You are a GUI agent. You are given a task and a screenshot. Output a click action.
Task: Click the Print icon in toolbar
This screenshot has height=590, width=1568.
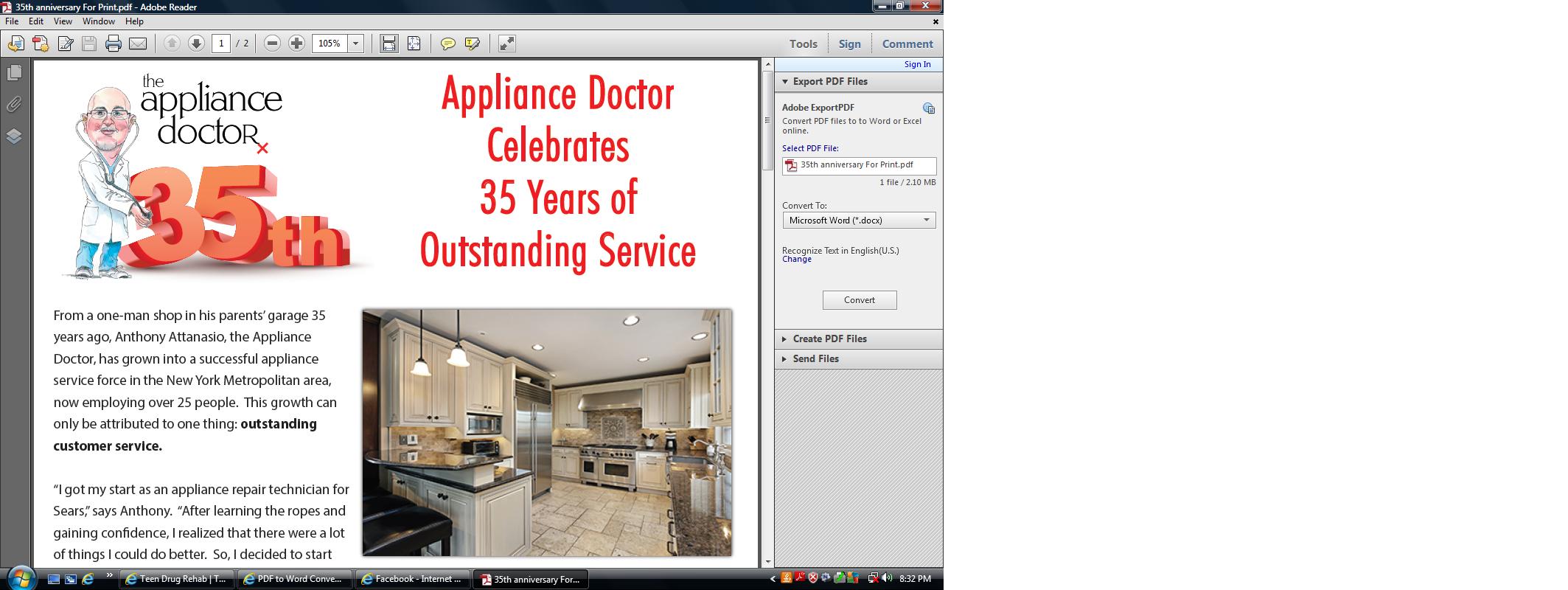(114, 44)
